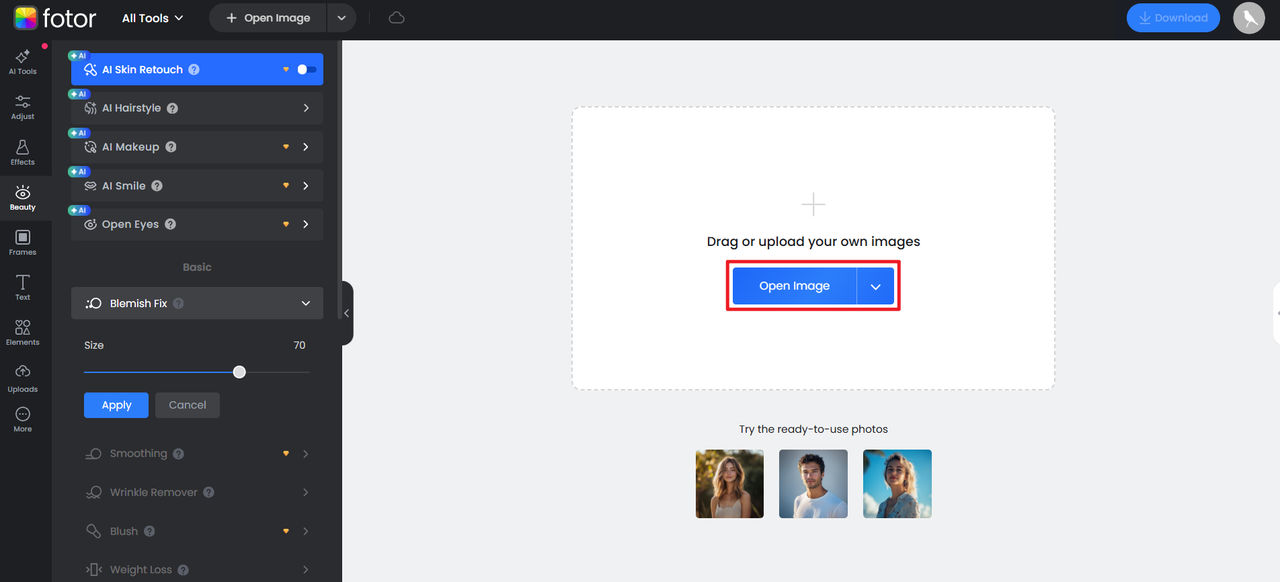Click the Download button
The width and height of the screenshot is (1280, 582).
pyautogui.click(x=1173, y=18)
